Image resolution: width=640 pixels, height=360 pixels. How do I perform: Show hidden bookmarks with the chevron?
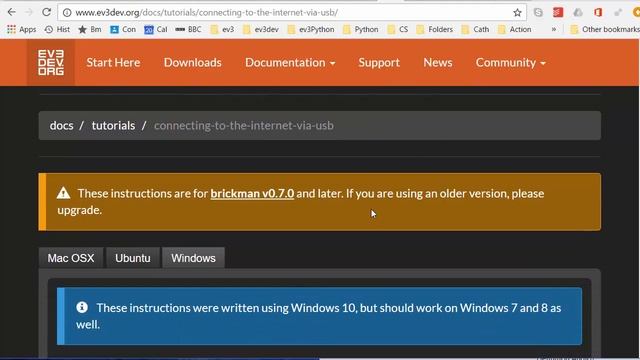(553, 29)
